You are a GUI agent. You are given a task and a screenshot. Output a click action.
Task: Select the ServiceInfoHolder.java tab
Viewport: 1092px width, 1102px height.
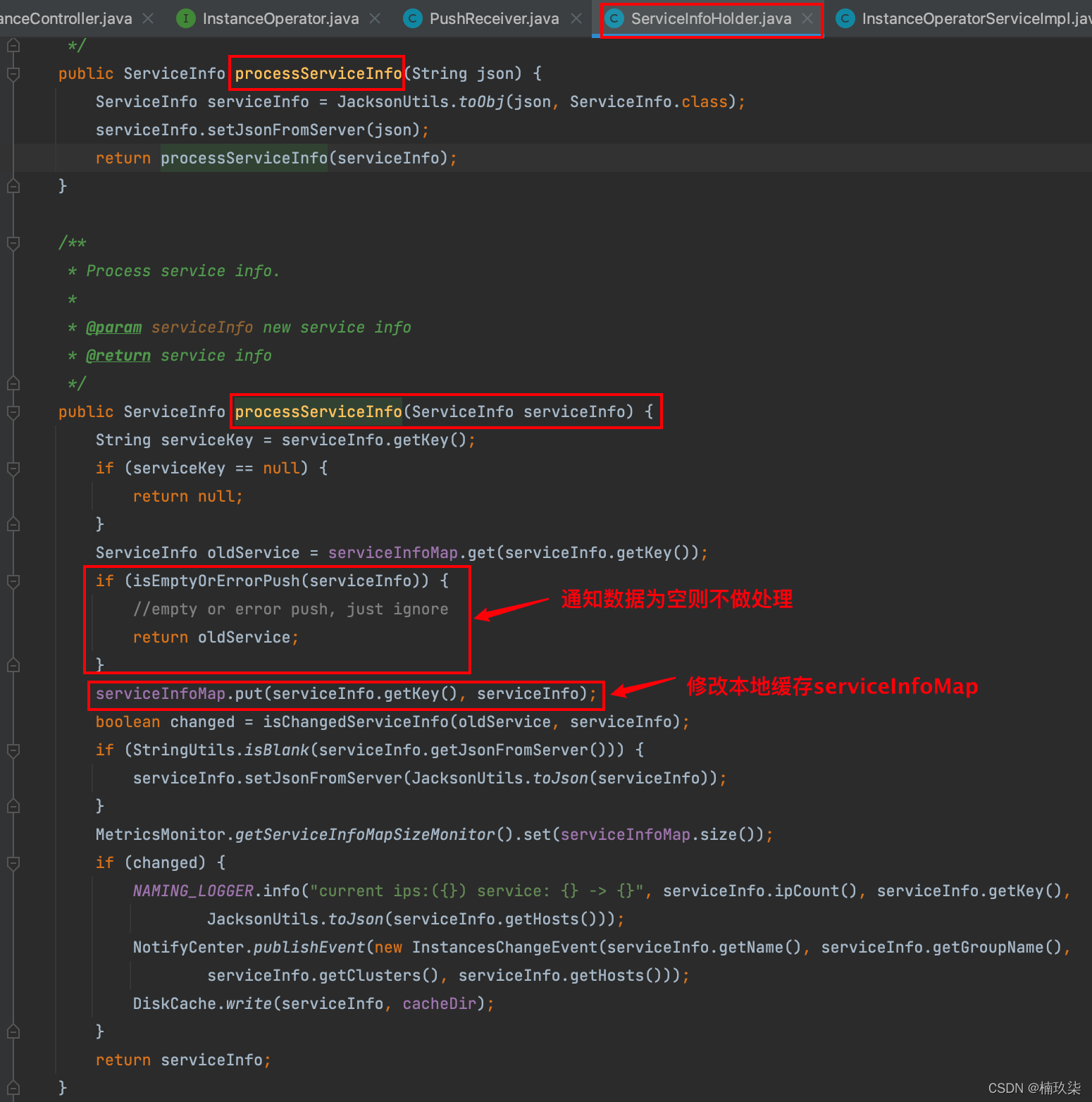click(x=711, y=18)
